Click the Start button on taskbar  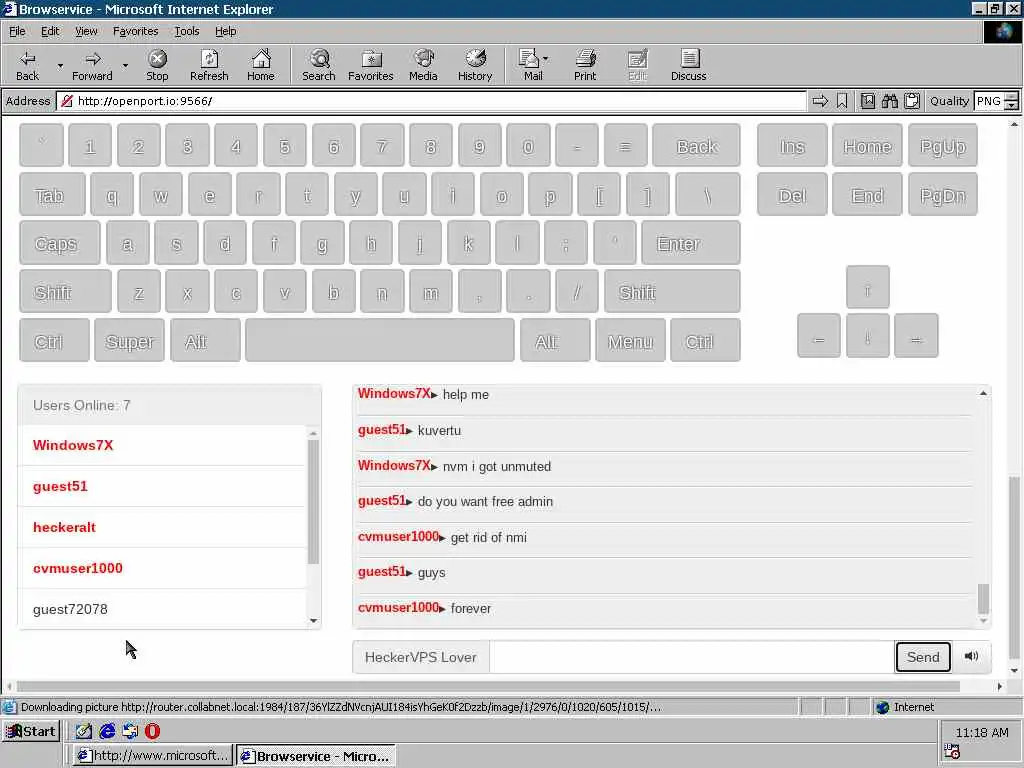click(31, 731)
